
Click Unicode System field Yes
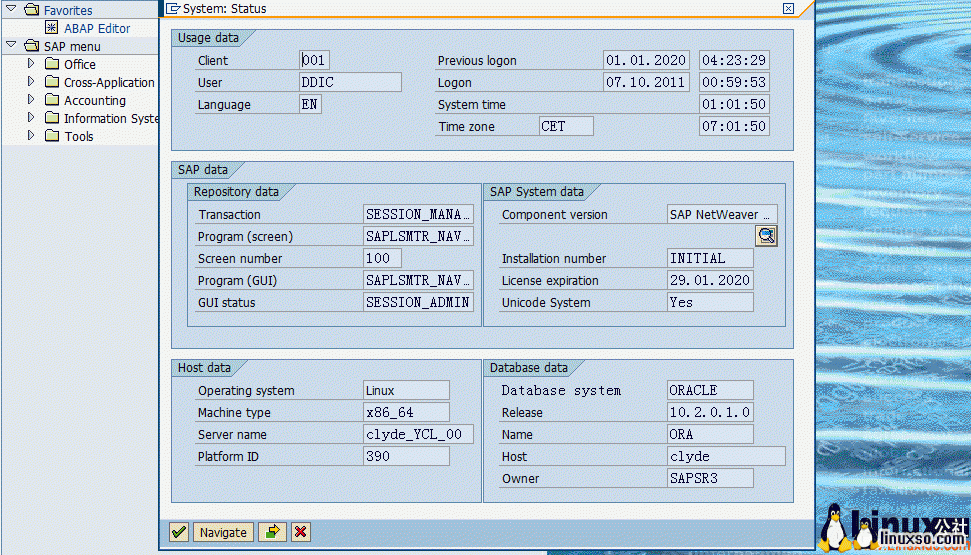[x=710, y=302]
